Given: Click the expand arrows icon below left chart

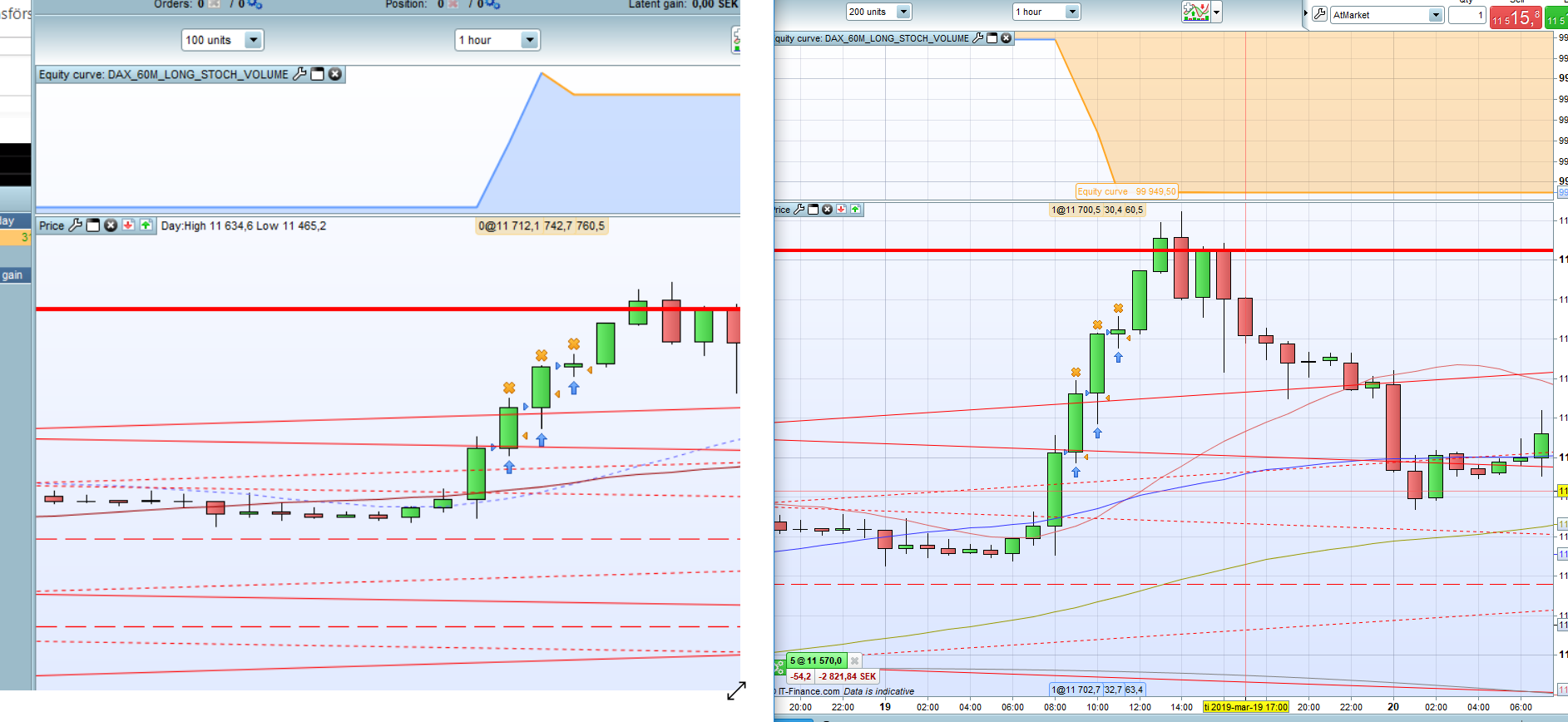Looking at the screenshot, I should (736, 691).
